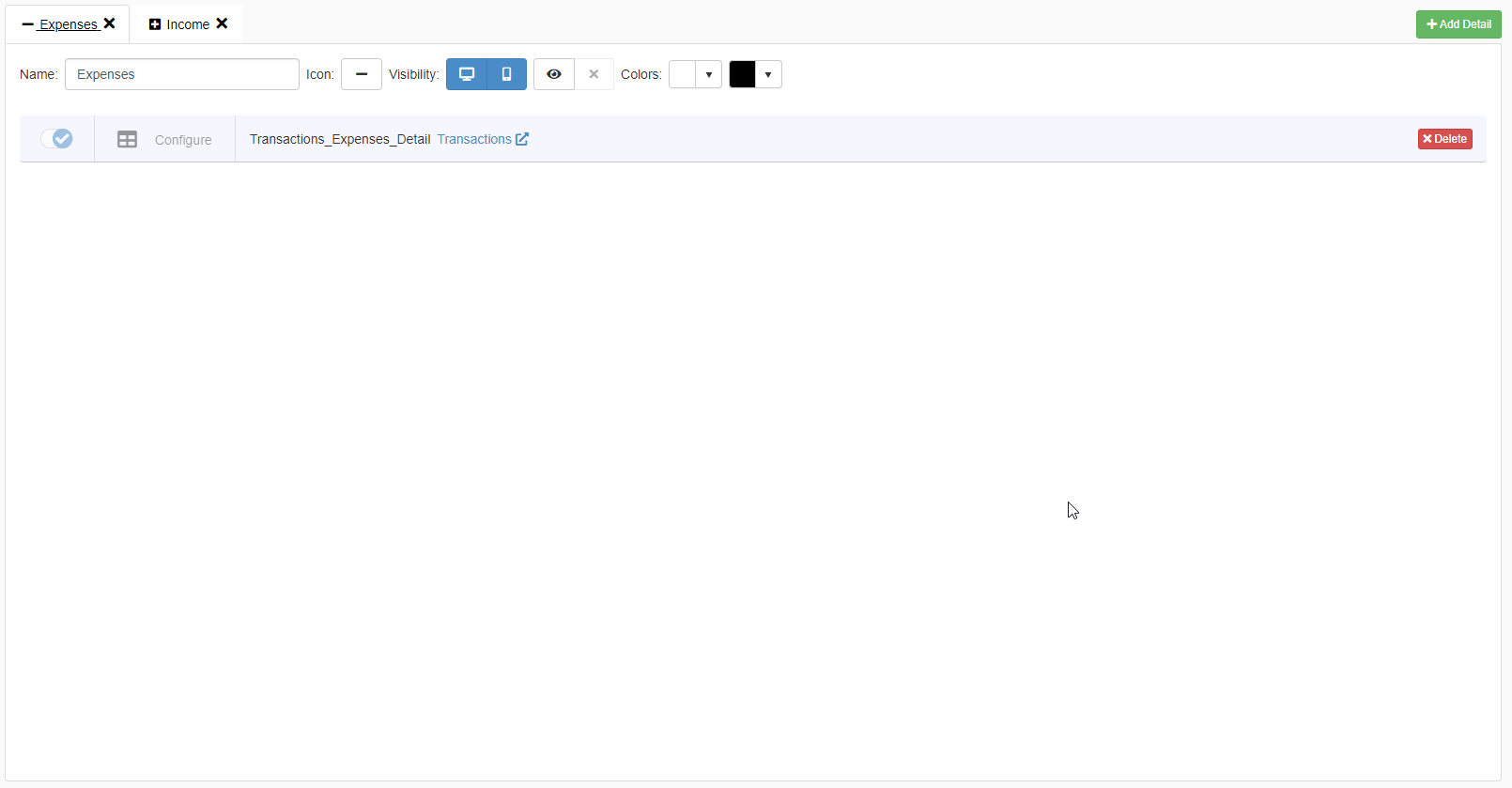The image size is (1512, 788).
Task: Click the table grid icon beside Configure
Action: point(127,139)
